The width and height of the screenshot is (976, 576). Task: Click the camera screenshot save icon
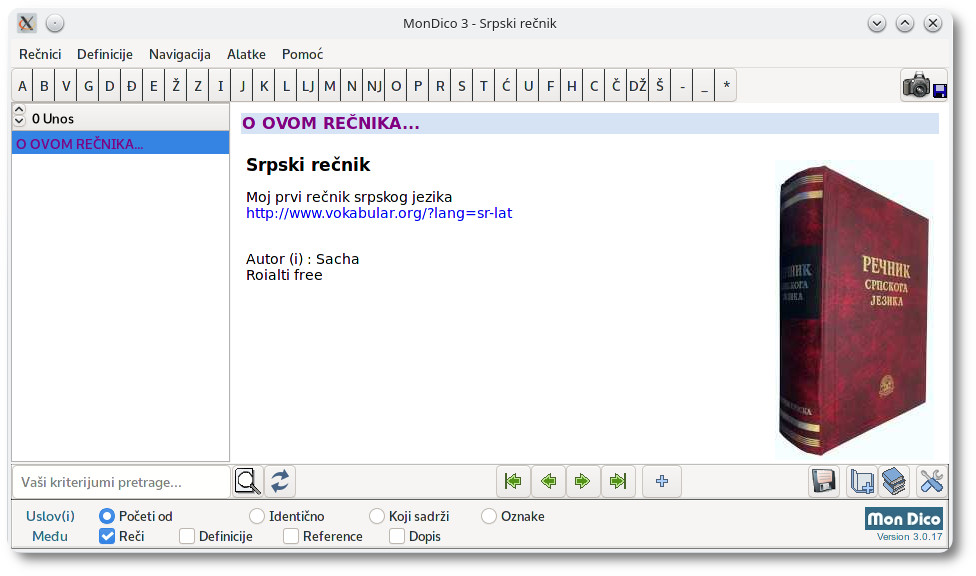[924, 85]
